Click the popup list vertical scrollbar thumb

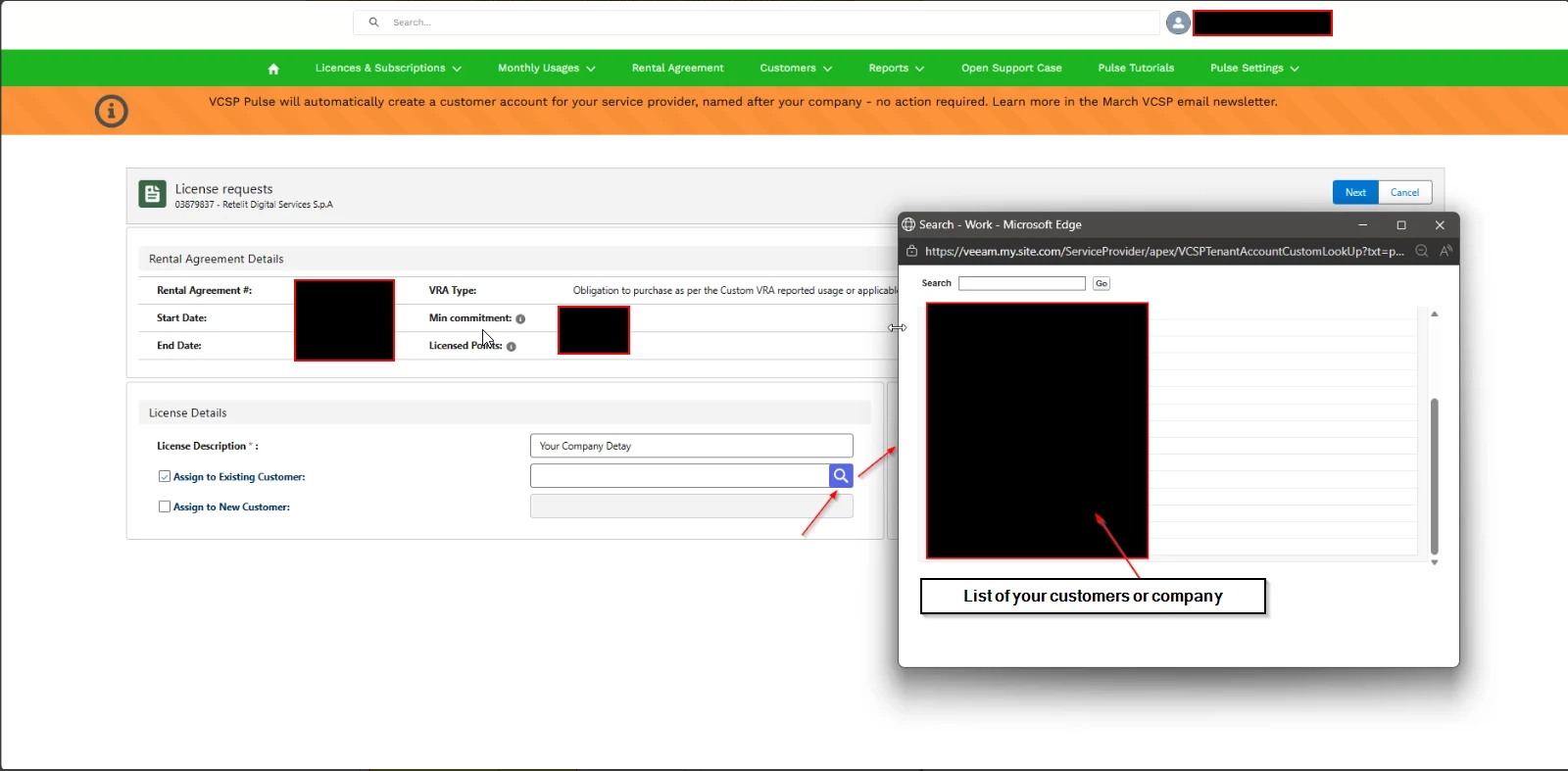1435,476
